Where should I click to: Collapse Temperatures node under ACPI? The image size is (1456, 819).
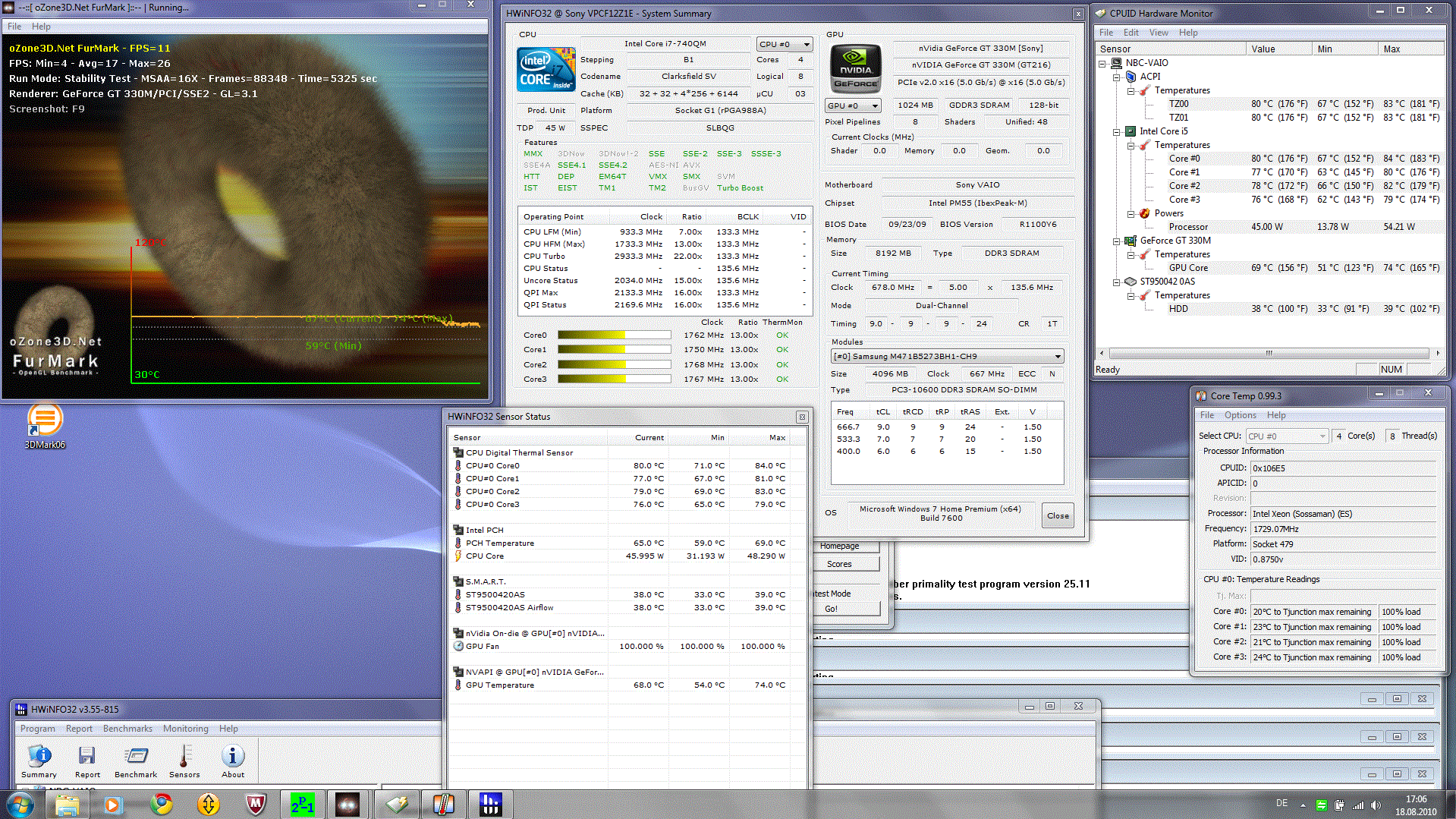click(x=1131, y=90)
